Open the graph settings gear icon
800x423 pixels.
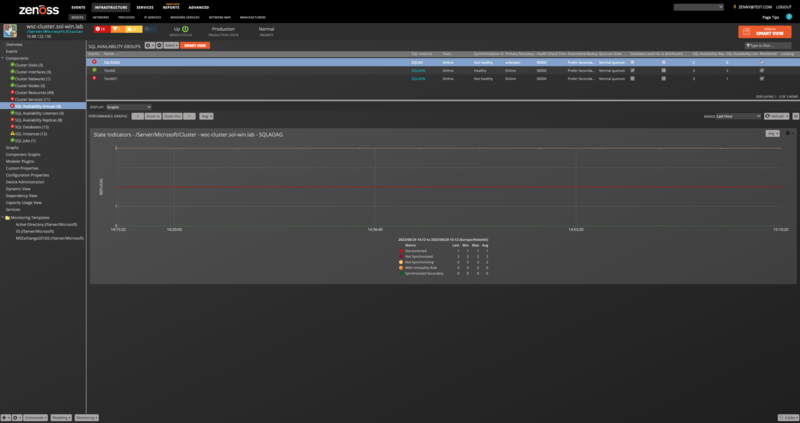click(789, 134)
